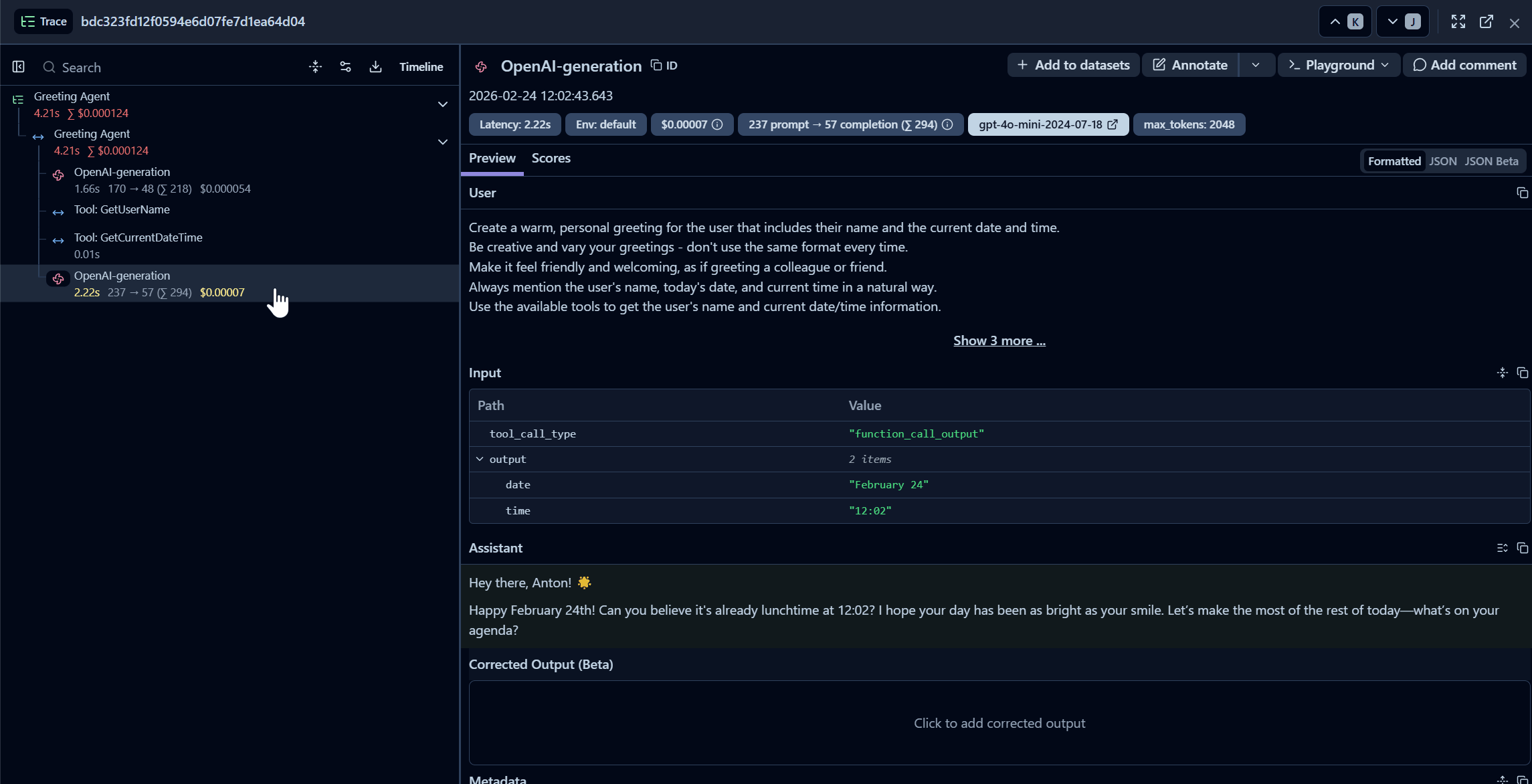Screen dimensions: 1532x784
Task: Click to add corrected output field
Action: click(x=999, y=723)
